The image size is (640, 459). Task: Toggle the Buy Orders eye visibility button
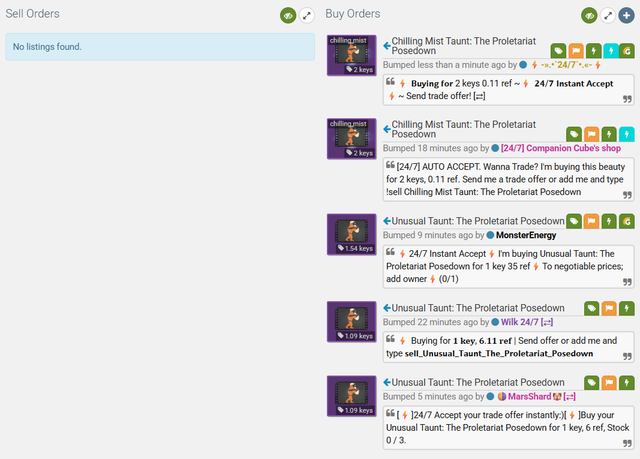589,16
